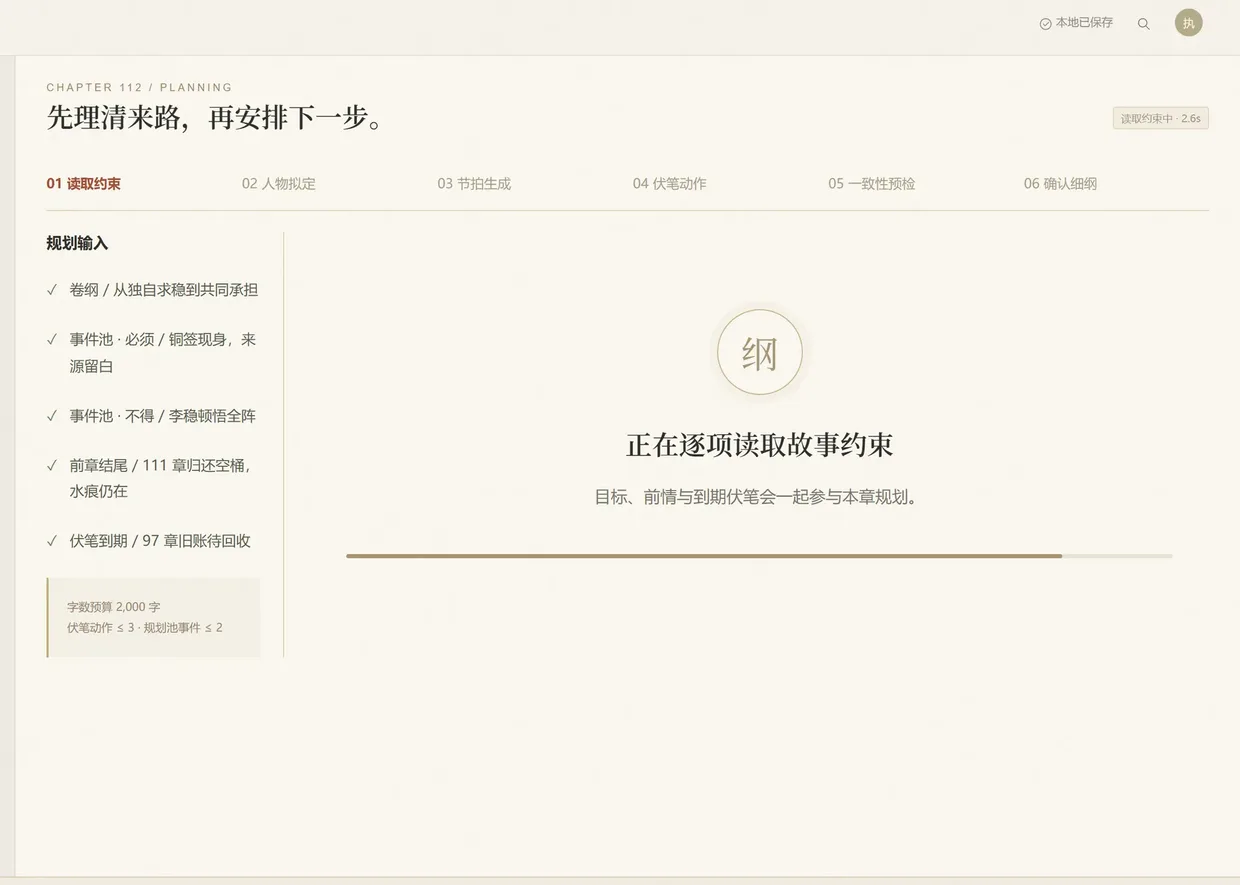Select the 01 读取约束 step tab
Viewport: 1240px width, 885px height.
(84, 184)
